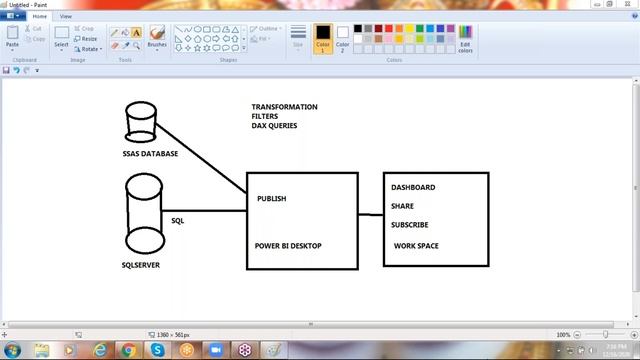
Task: Pick the purple color swatch
Action: (x=451, y=29)
